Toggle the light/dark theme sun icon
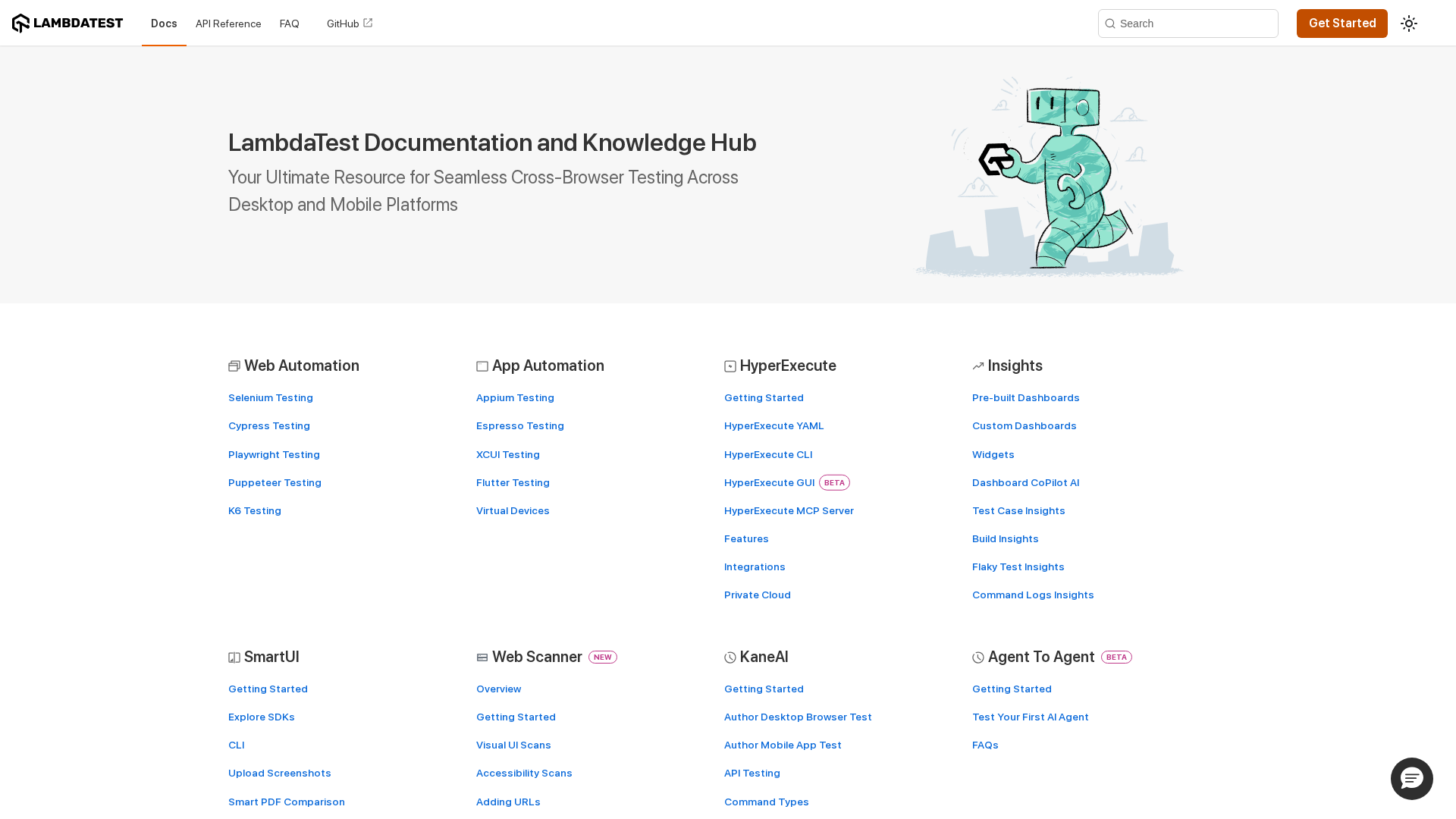The height and width of the screenshot is (819, 1456). 1408,24
